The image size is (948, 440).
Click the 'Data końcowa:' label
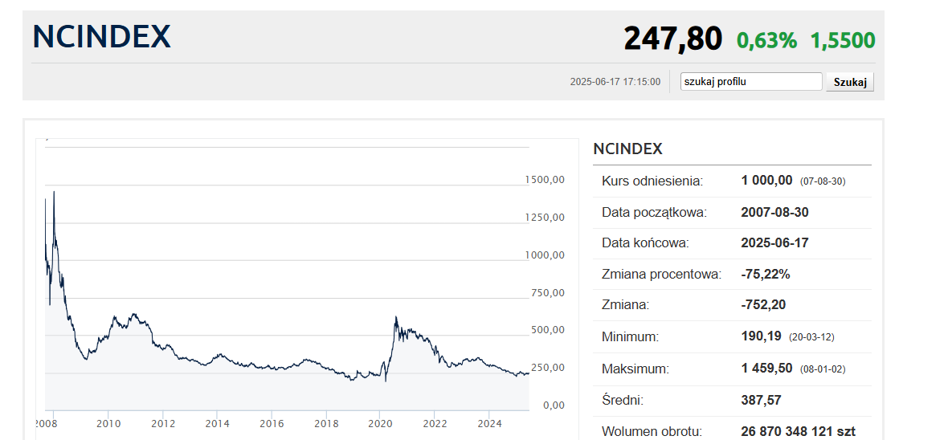pos(645,243)
